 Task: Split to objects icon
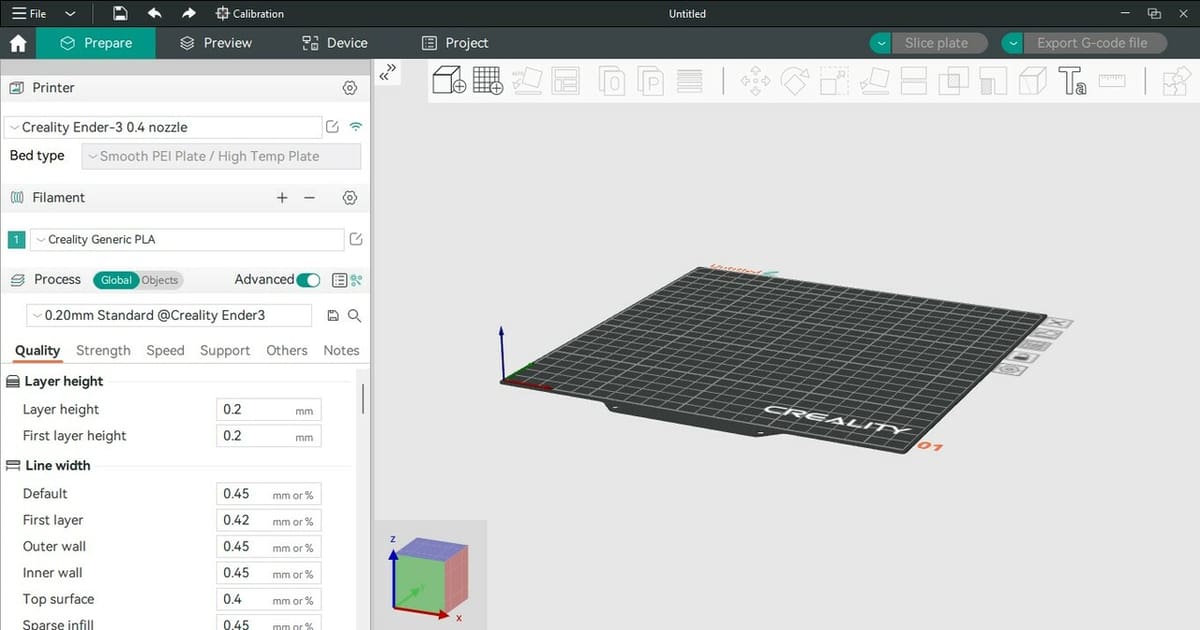click(612, 80)
